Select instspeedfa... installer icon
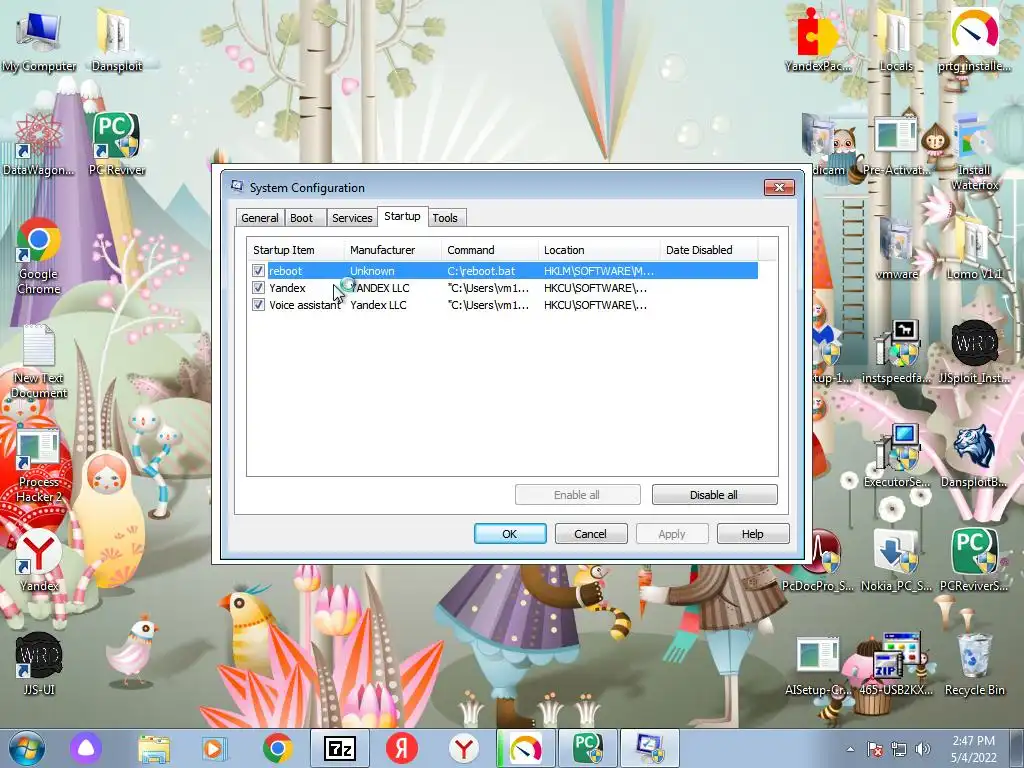The width and height of the screenshot is (1024, 768). point(896,353)
